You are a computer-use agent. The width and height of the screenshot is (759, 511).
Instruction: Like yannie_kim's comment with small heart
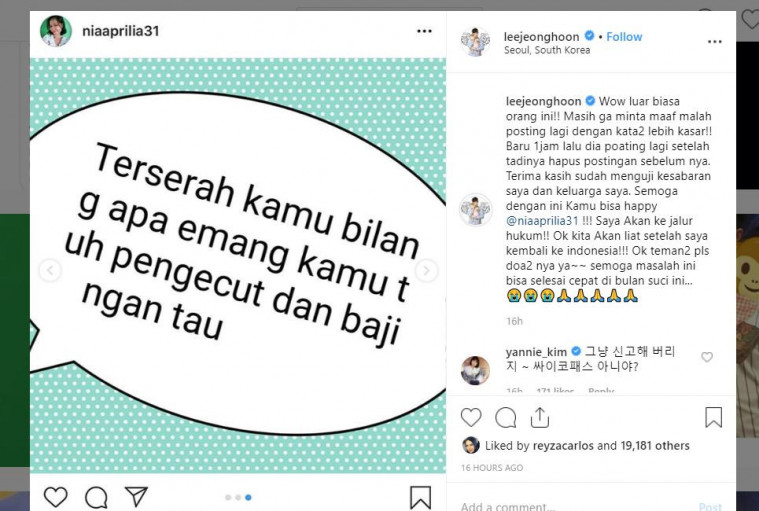click(x=707, y=357)
